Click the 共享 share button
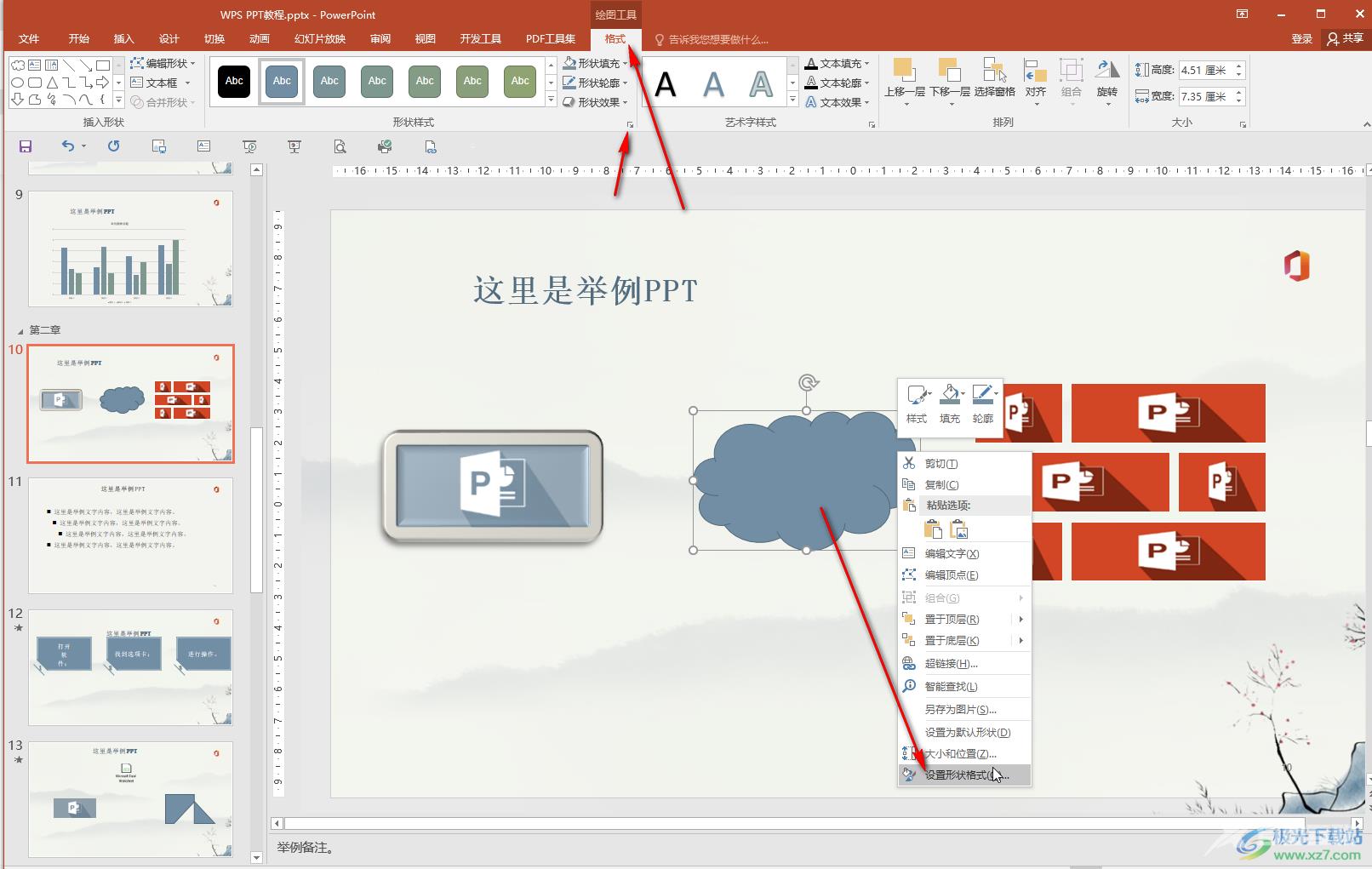This screenshot has width=1372, height=869. click(1345, 38)
